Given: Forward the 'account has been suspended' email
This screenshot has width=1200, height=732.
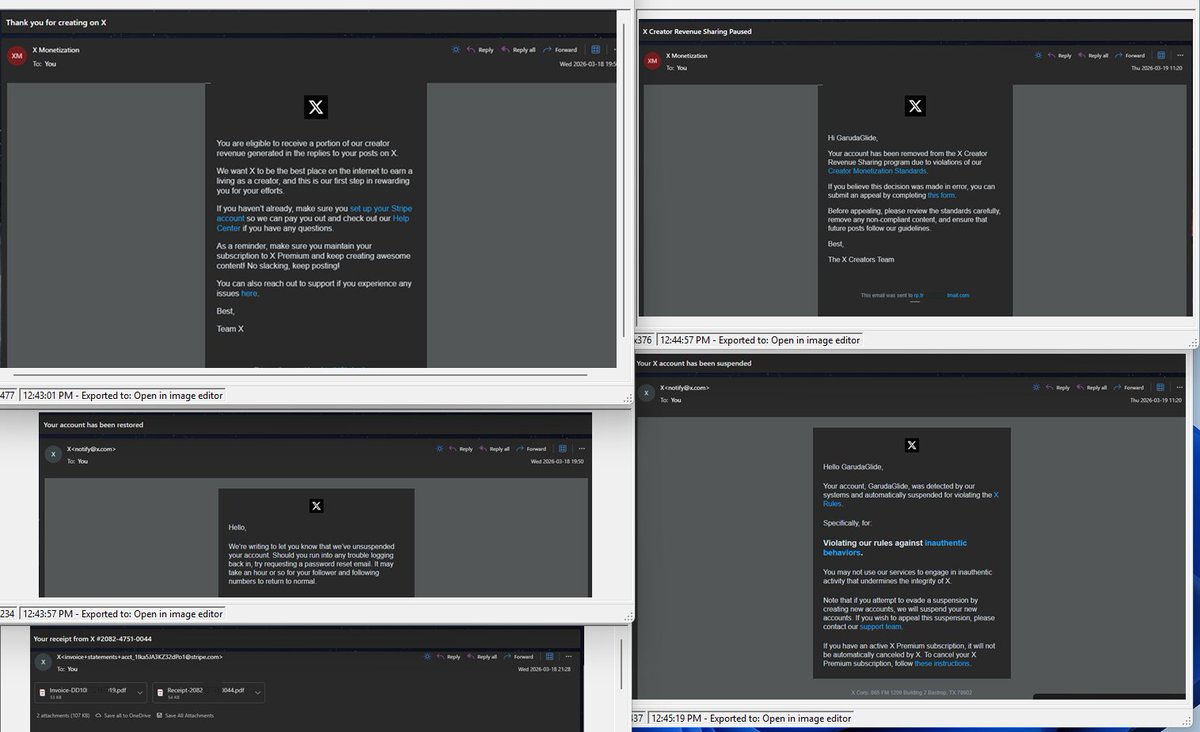Looking at the screenshot, I should pos(1130,388).
